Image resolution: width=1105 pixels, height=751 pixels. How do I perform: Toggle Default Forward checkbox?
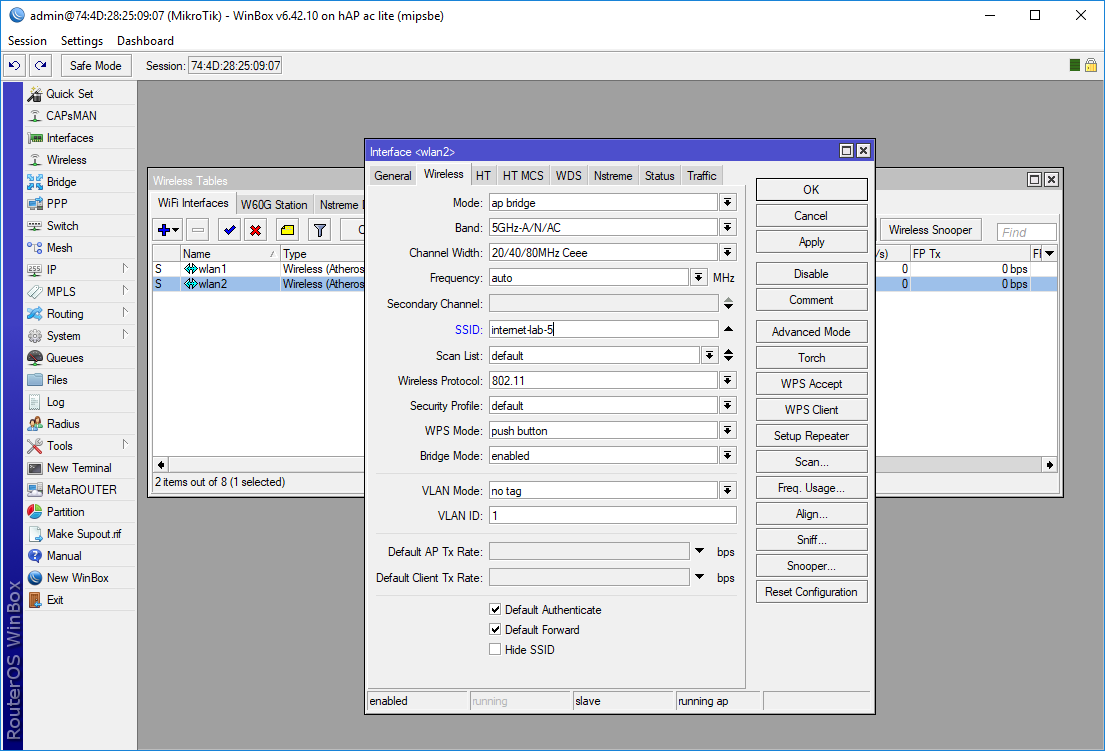(495, 629)
